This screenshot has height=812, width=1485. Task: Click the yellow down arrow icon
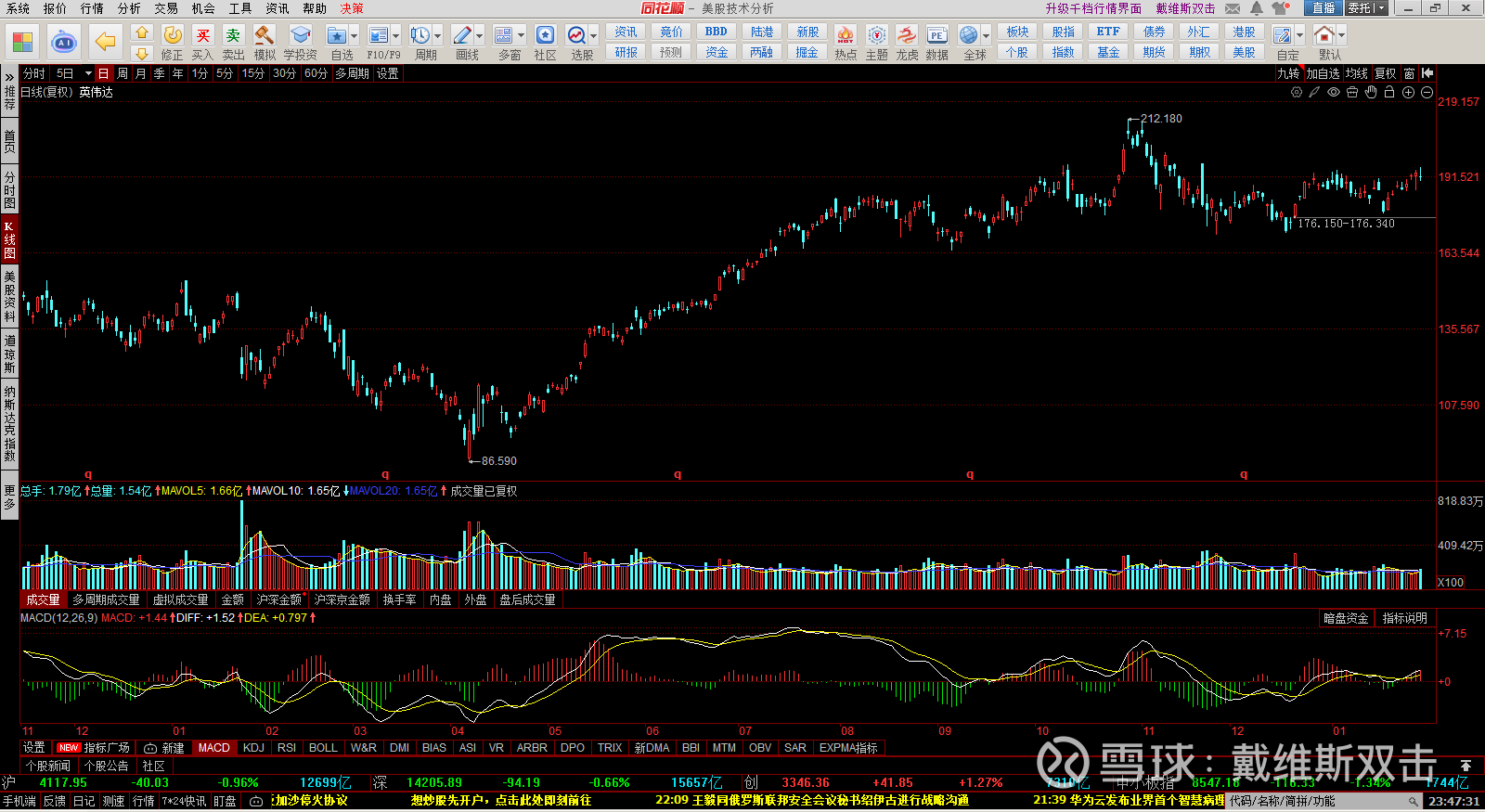coord(141,54)
